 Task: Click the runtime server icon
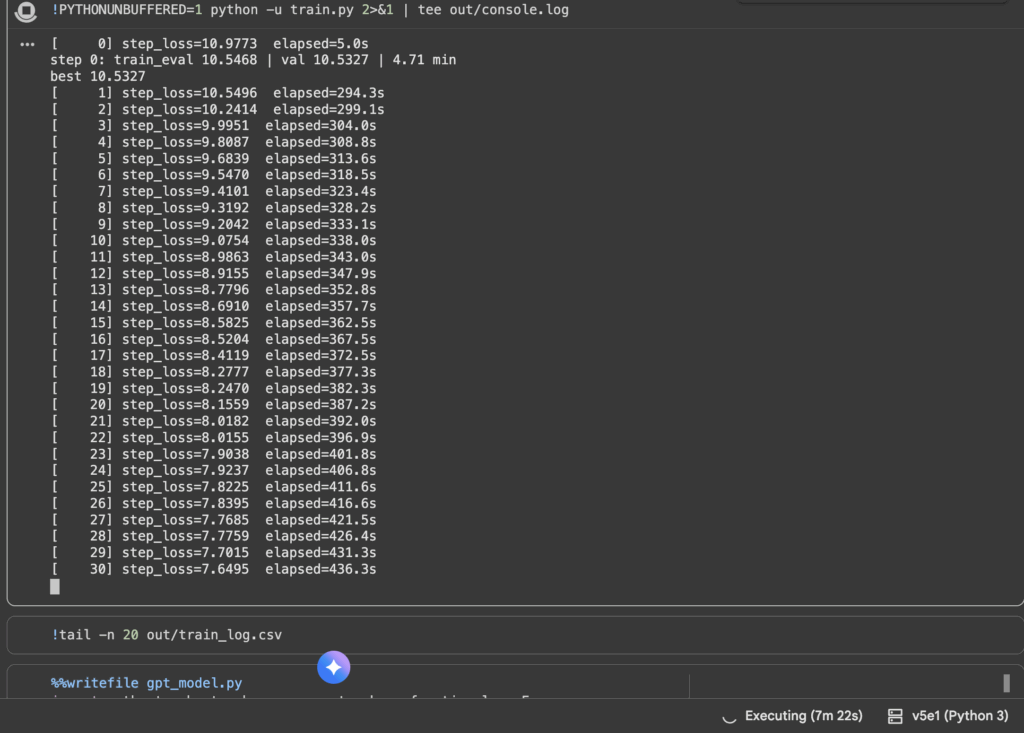click(895, 716)
